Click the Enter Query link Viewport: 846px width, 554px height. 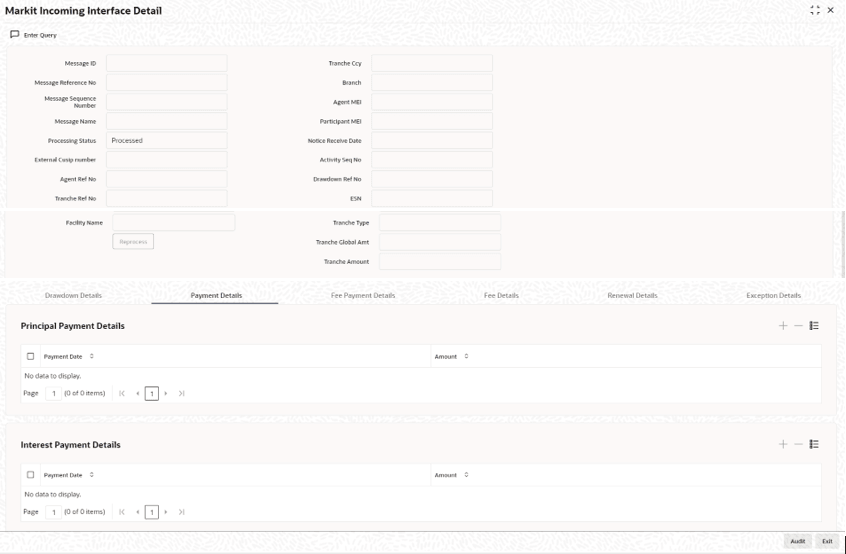pyautogui.click(x=40, y=35)
